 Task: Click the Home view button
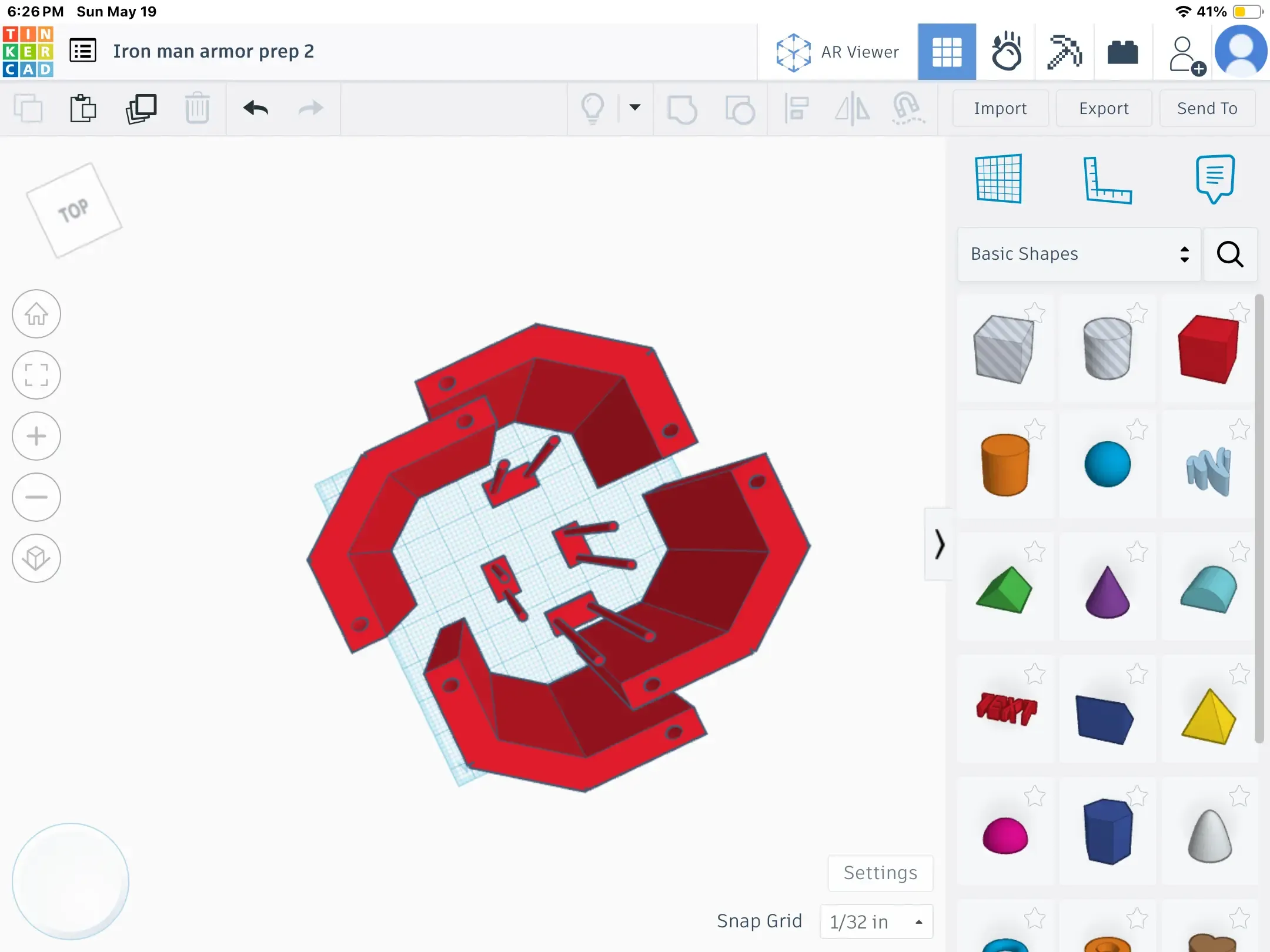[x=36, y=314]
